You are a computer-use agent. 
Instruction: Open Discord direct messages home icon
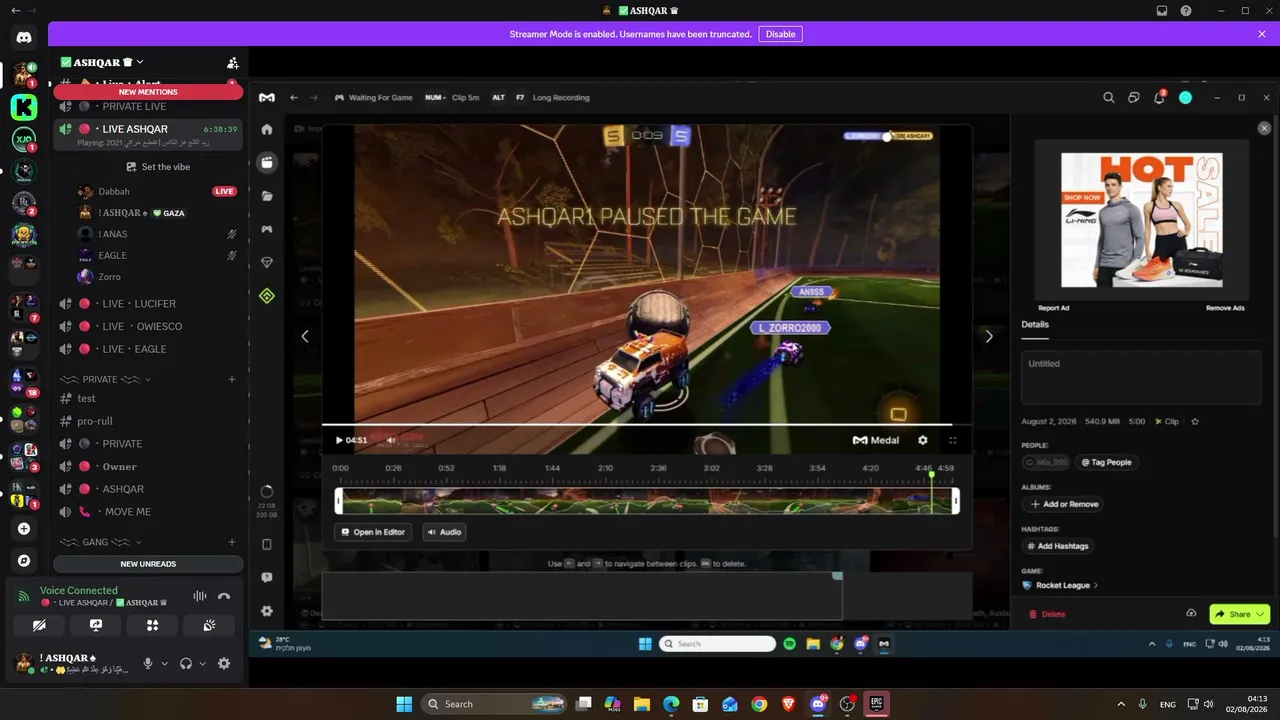pos(24,38)
